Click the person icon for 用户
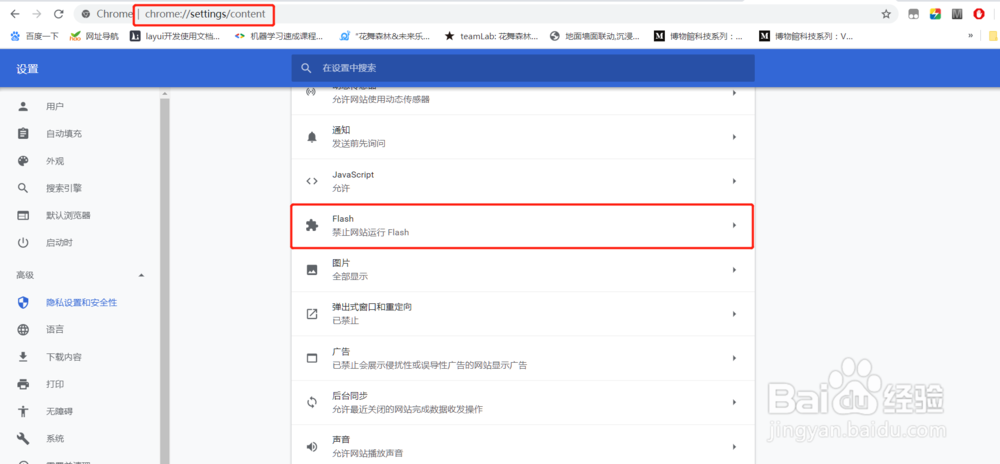This screenshot has height=464, width=1000. [x=23, y=106]
